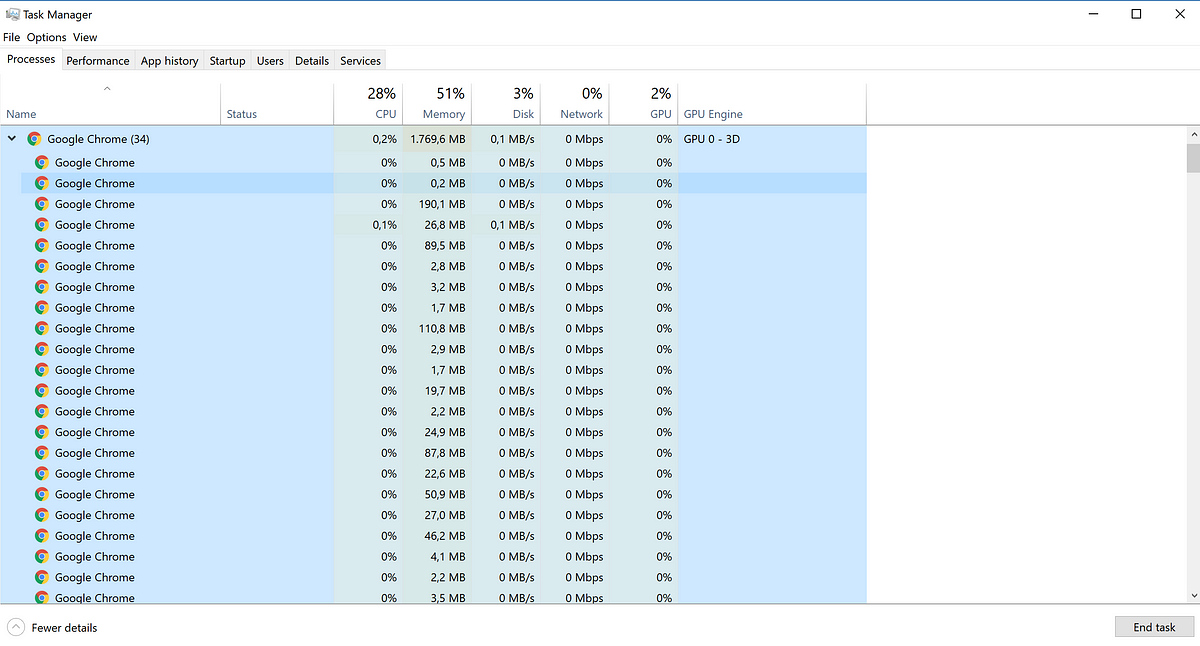This screenshot has height=646, width=1200.
Task: Select the Processes tab
Action: [31, 59]
